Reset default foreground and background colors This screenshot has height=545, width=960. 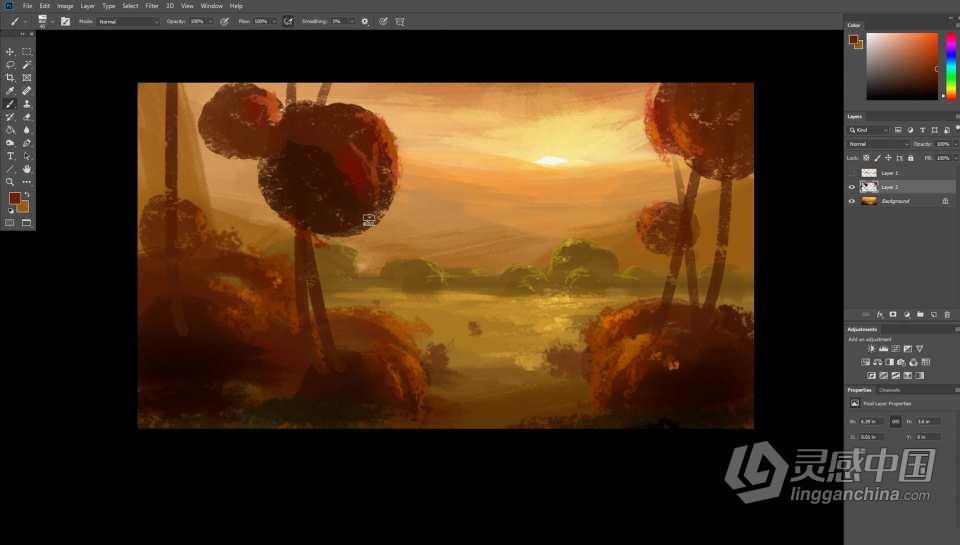[10, 210]
